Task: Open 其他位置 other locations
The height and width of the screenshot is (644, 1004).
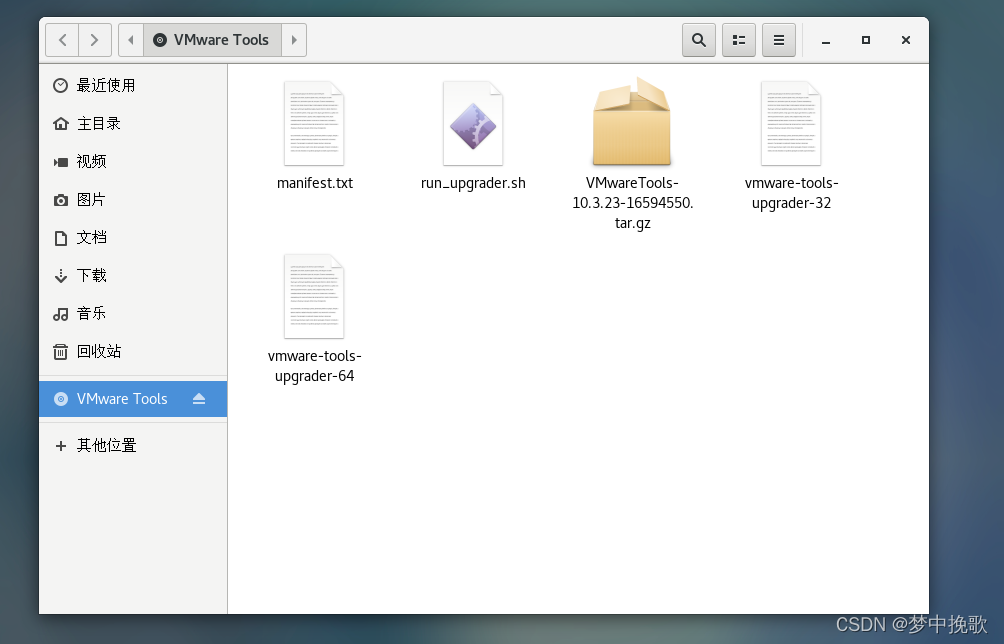Action: pos(133,446)
